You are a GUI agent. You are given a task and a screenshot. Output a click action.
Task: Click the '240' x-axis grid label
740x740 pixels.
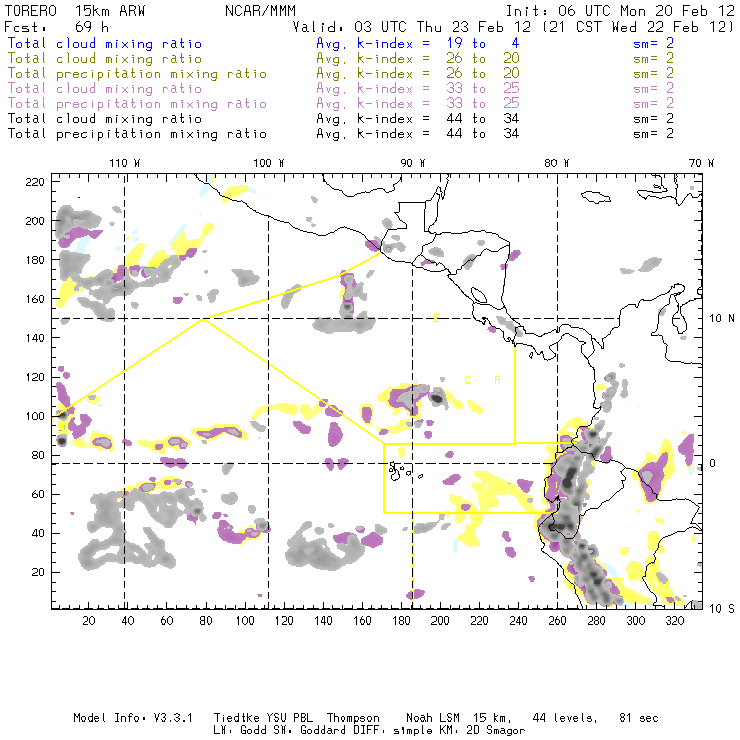point(518,621)
